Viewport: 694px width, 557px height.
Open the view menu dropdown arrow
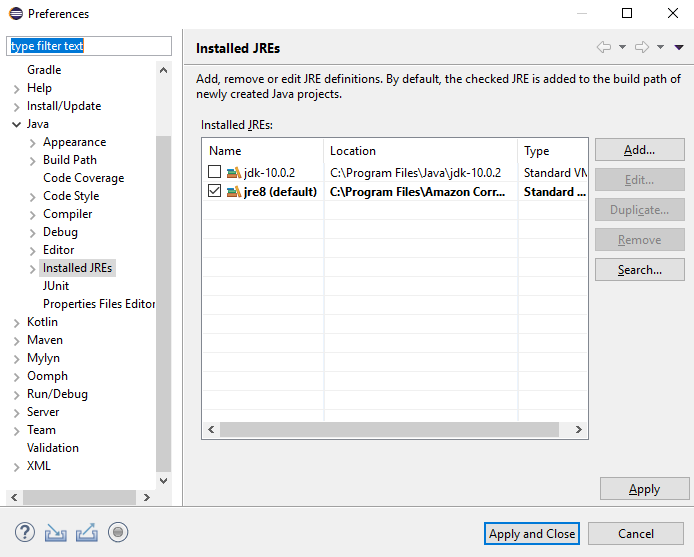point(679,47)
